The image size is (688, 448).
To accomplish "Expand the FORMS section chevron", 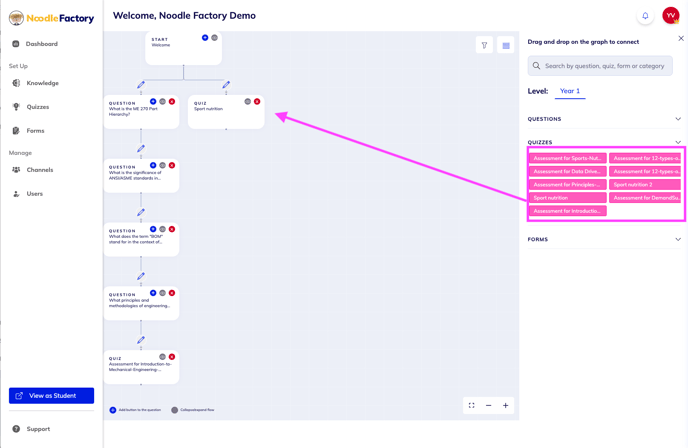I will tap(678, 239).
